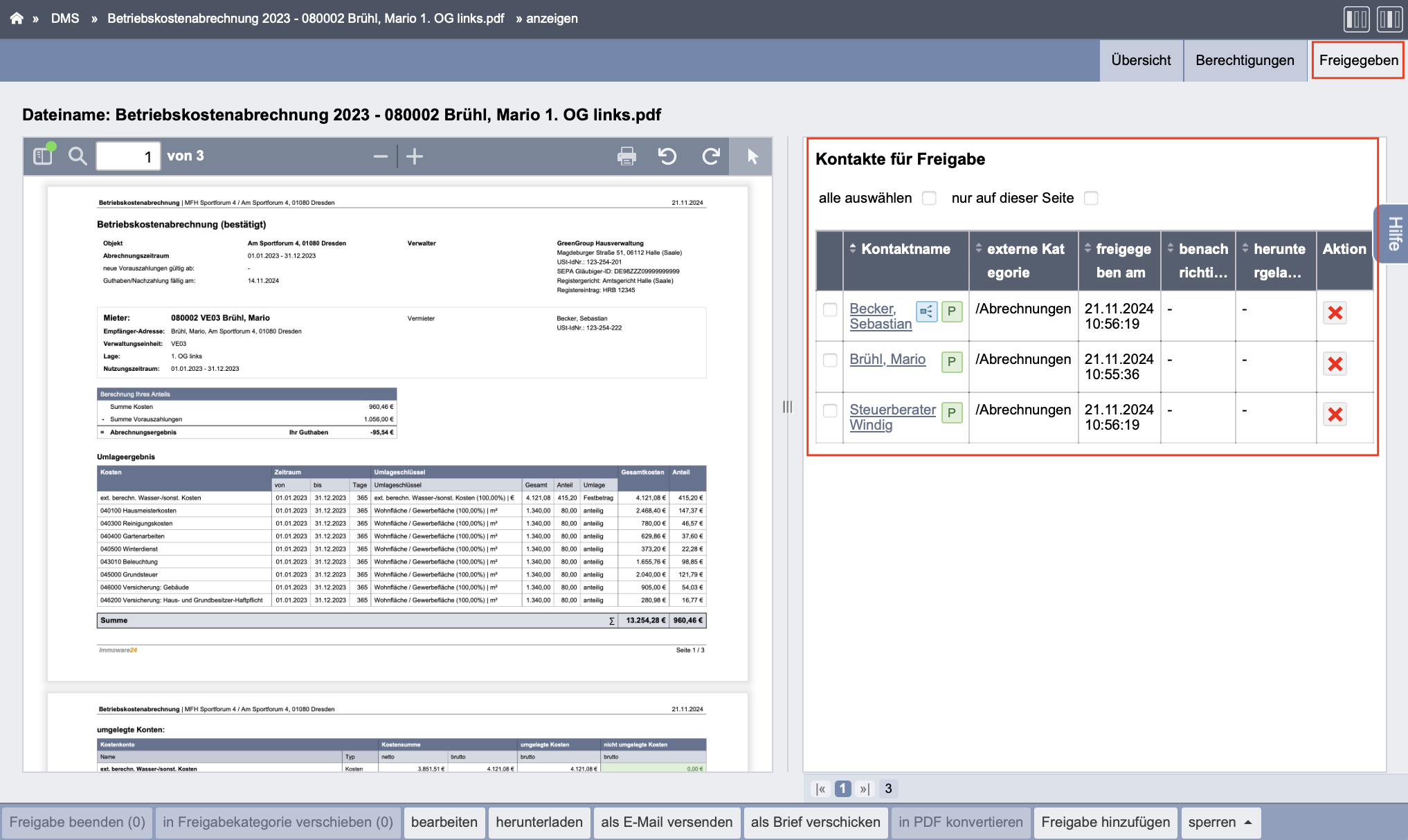Click 'als Brief verschicken' button

pos(815,823)
